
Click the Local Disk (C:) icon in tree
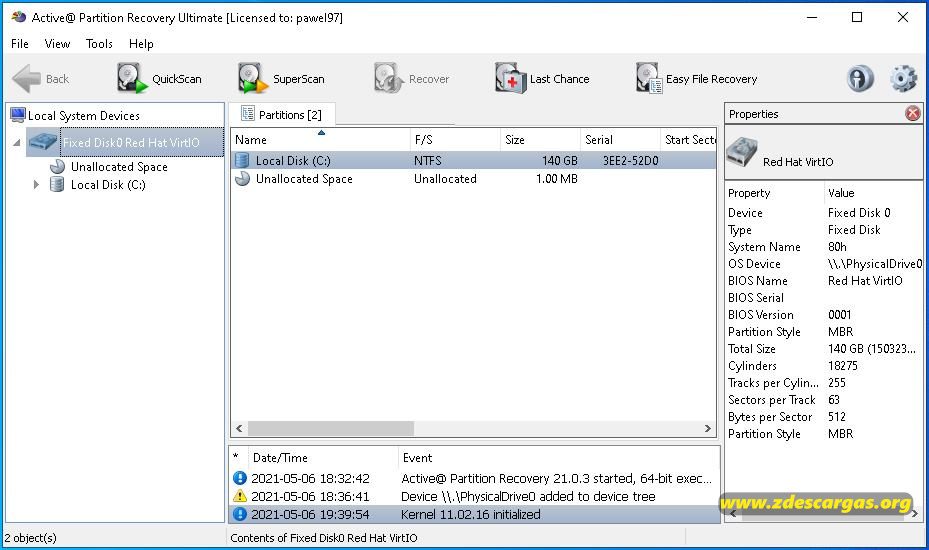pos(57,185)
